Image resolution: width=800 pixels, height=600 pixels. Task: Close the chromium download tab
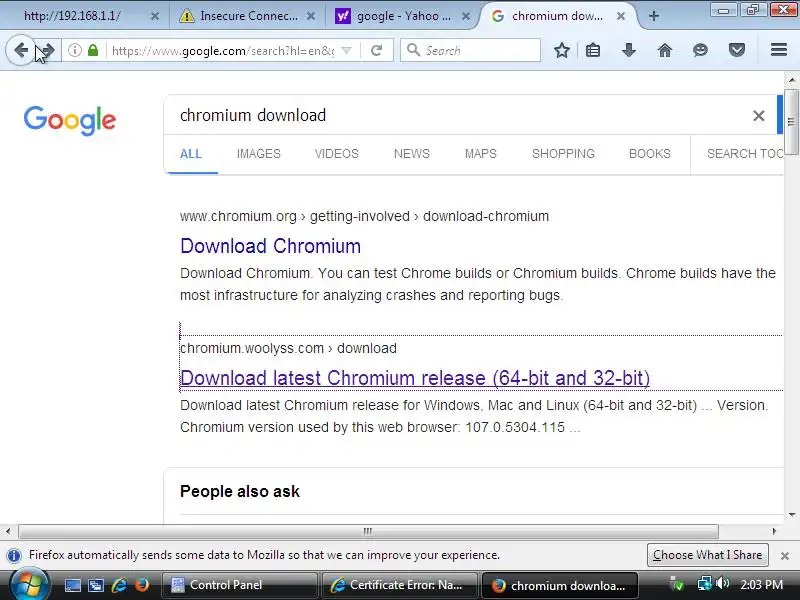coord(621,16)
